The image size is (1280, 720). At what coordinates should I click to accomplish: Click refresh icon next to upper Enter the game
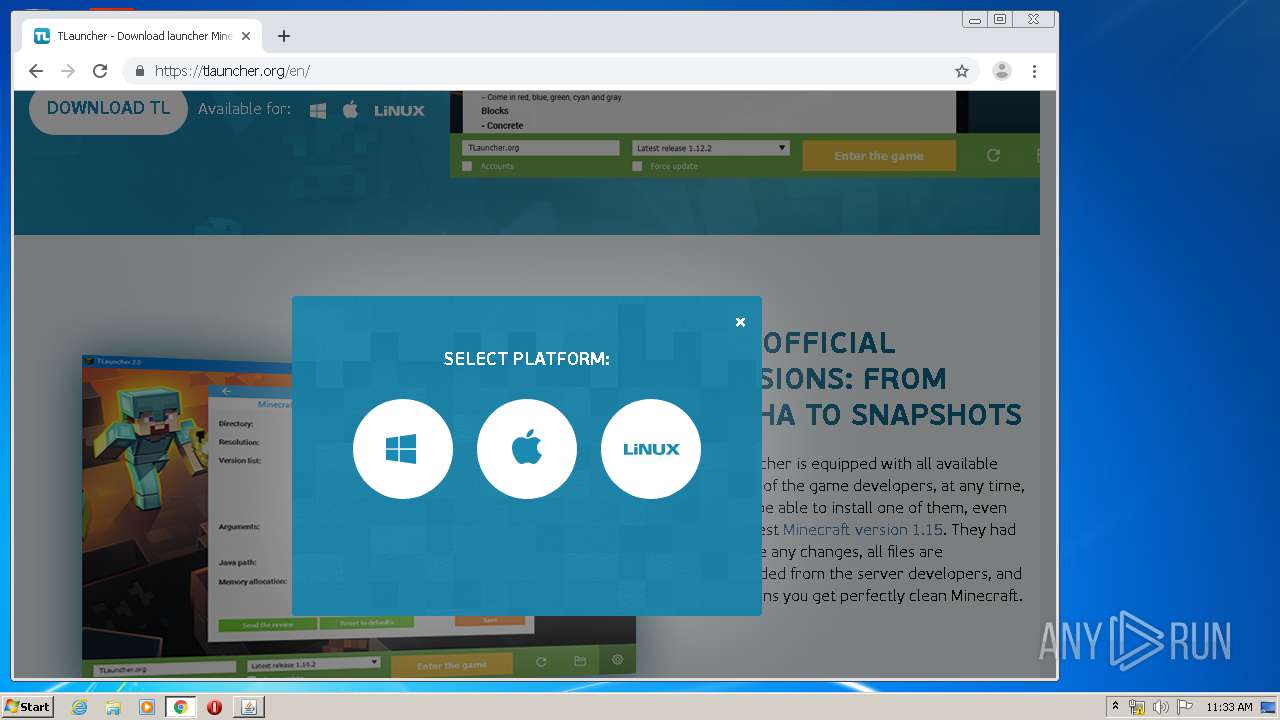pyautogui.click(x=993, y=155)
